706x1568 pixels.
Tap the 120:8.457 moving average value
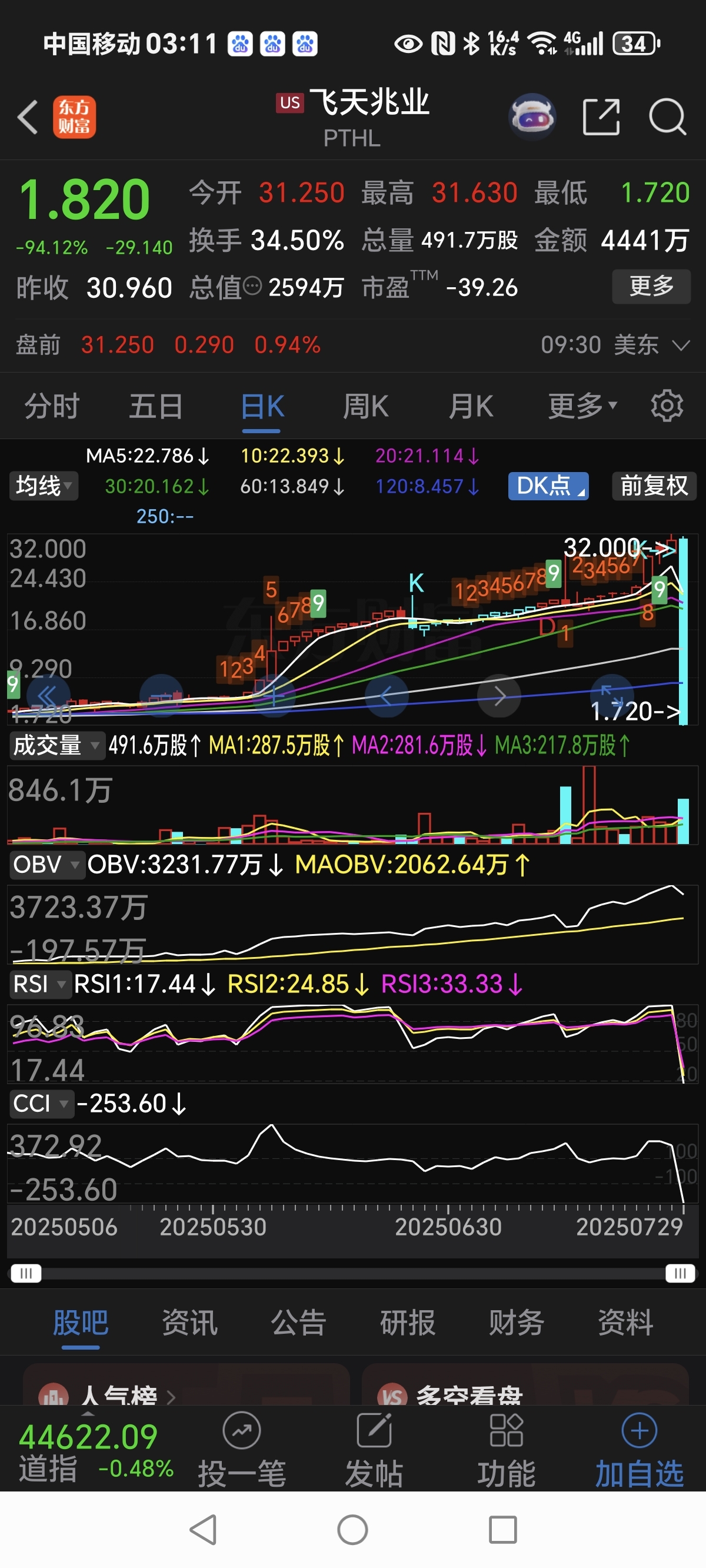click(427, 486)
